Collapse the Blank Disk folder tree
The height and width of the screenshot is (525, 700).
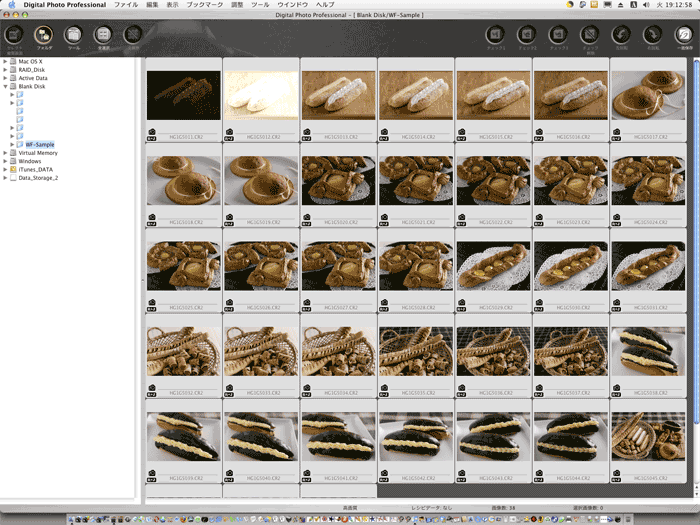[x=5, y=86]
